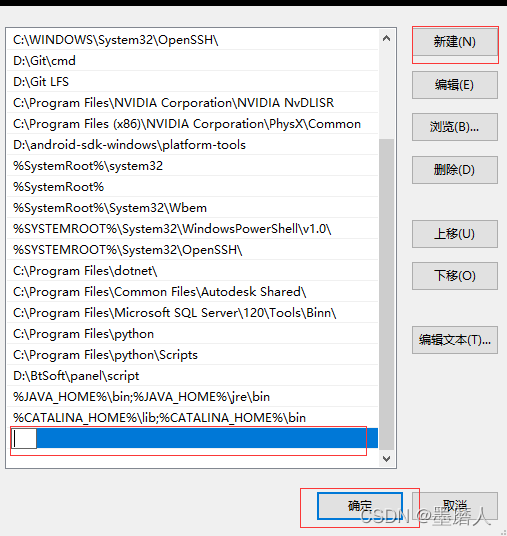
Task: Select the NVIDIA NvDLISR path entry
Action: (x=192, y=103)
